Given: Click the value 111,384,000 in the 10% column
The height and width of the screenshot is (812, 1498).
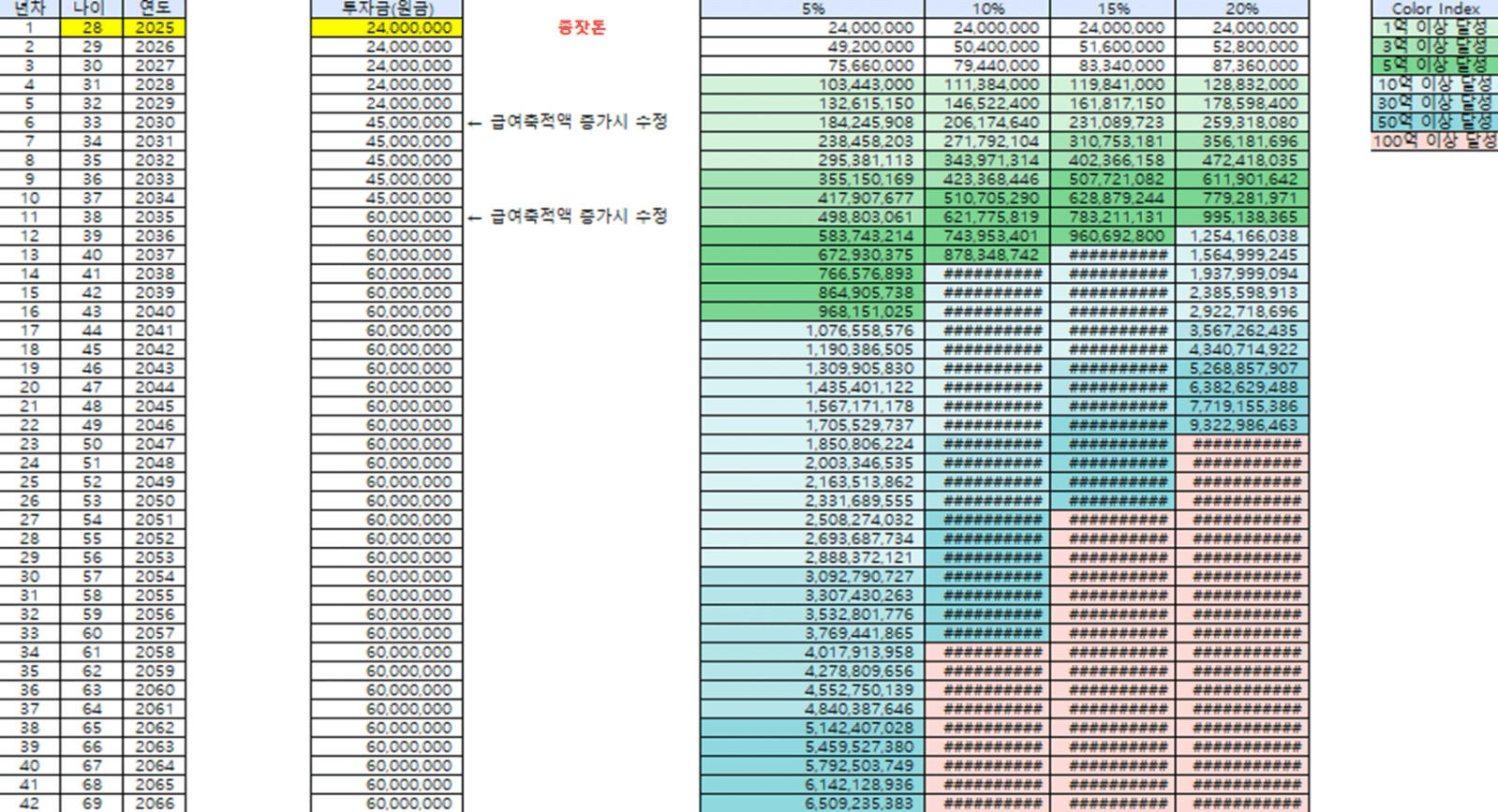Looking at the screenshot, I should click(x=987, y=84).
